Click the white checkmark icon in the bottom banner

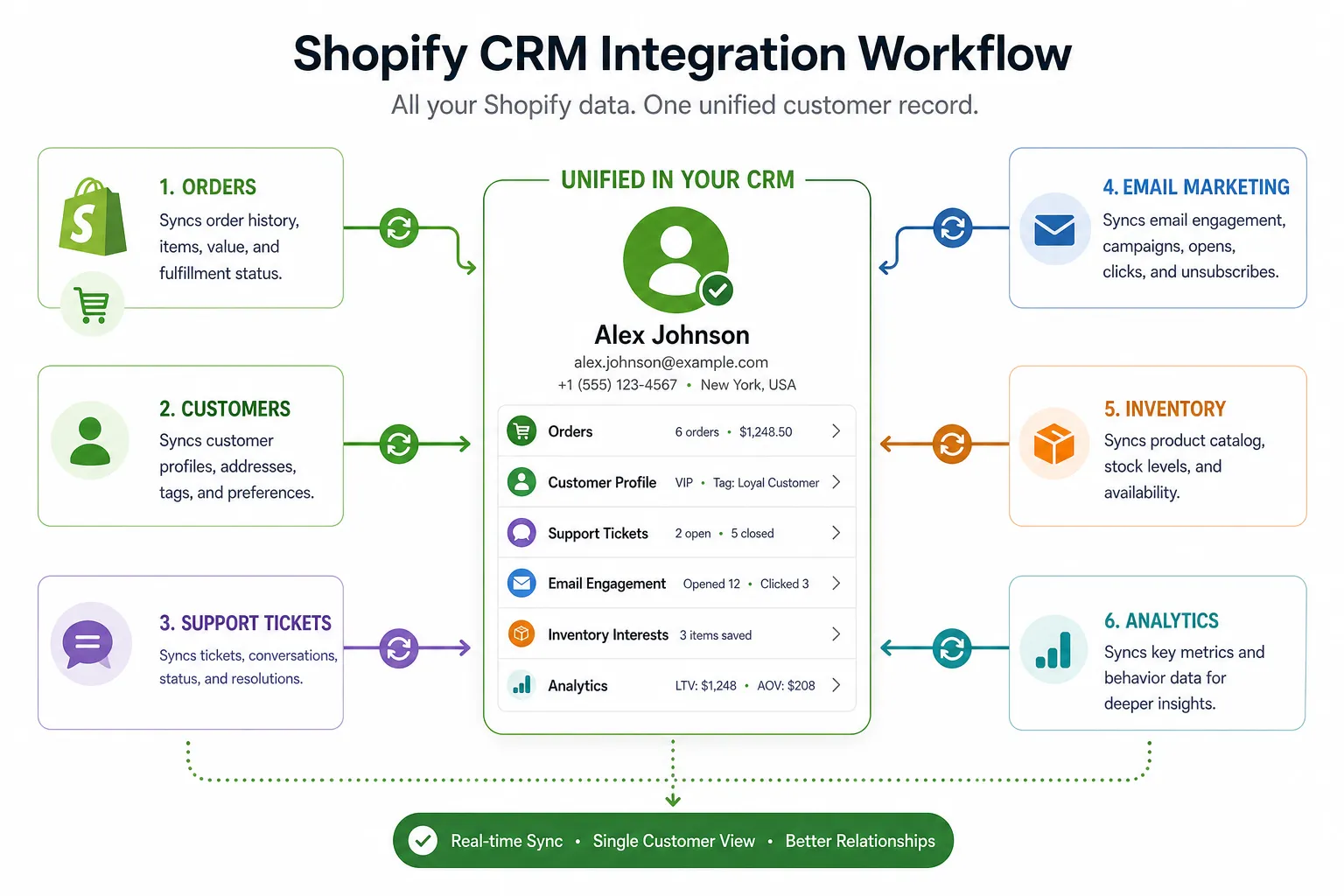click(x=423, y=841)
